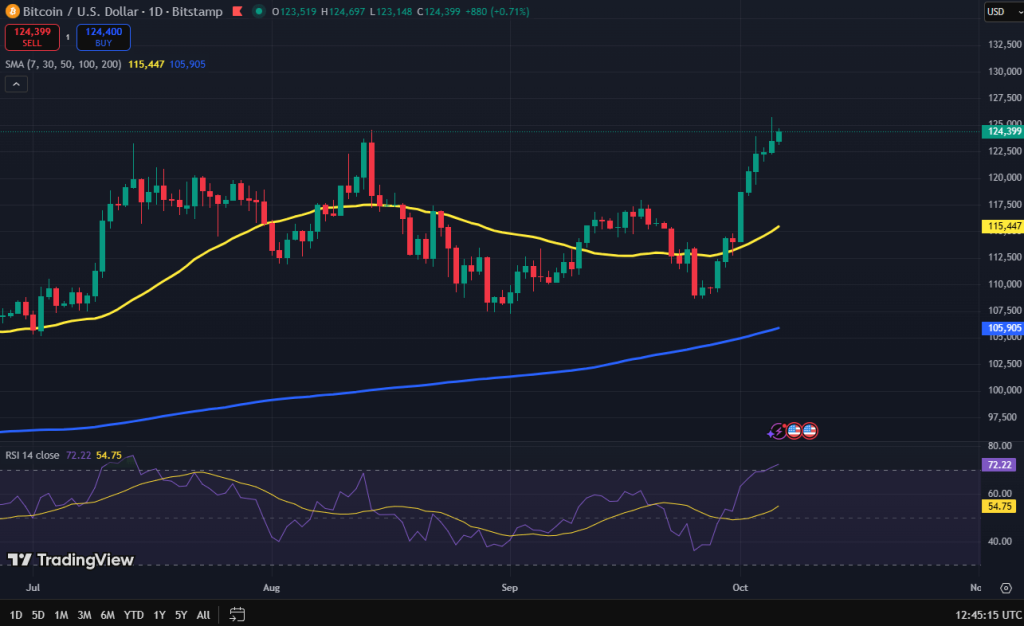Screen dimensions: 1024x626
Task: Click the Bitcoin logo in the chart title
Action: (11, 12)
